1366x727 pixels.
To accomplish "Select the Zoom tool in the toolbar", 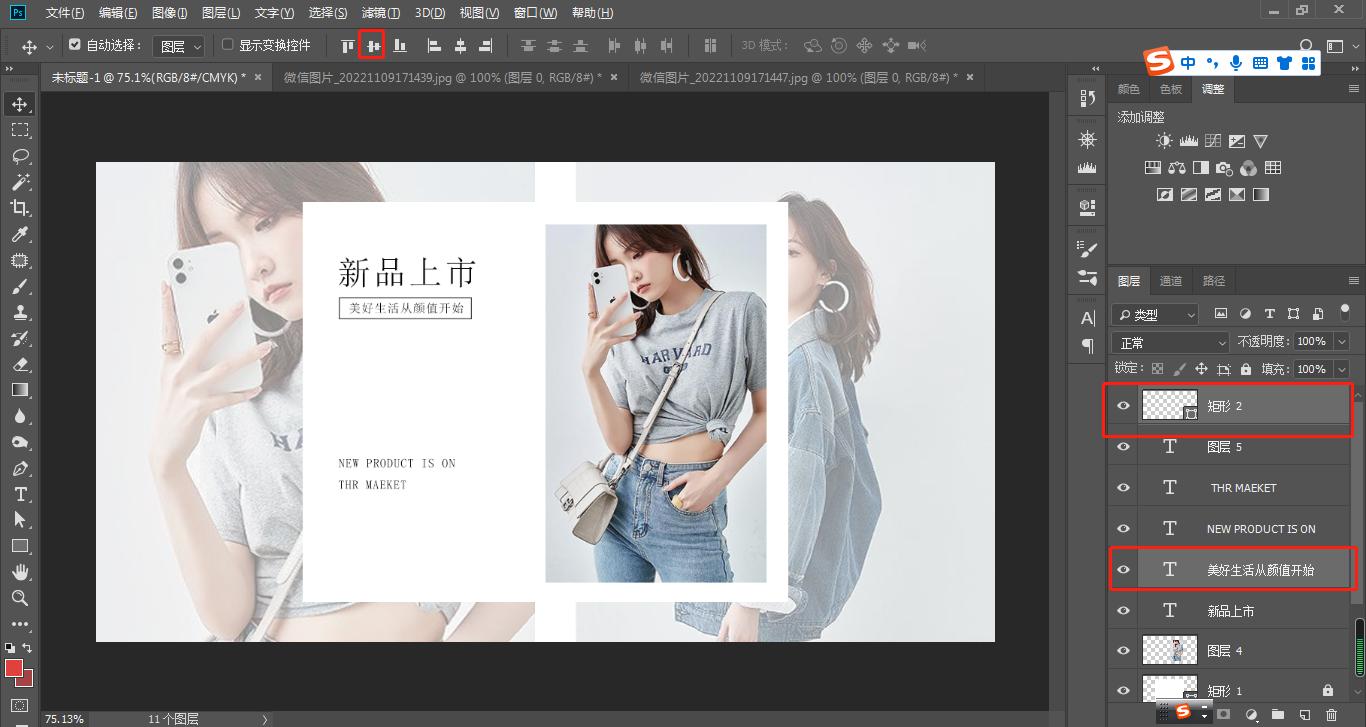I will pos(20,598).
